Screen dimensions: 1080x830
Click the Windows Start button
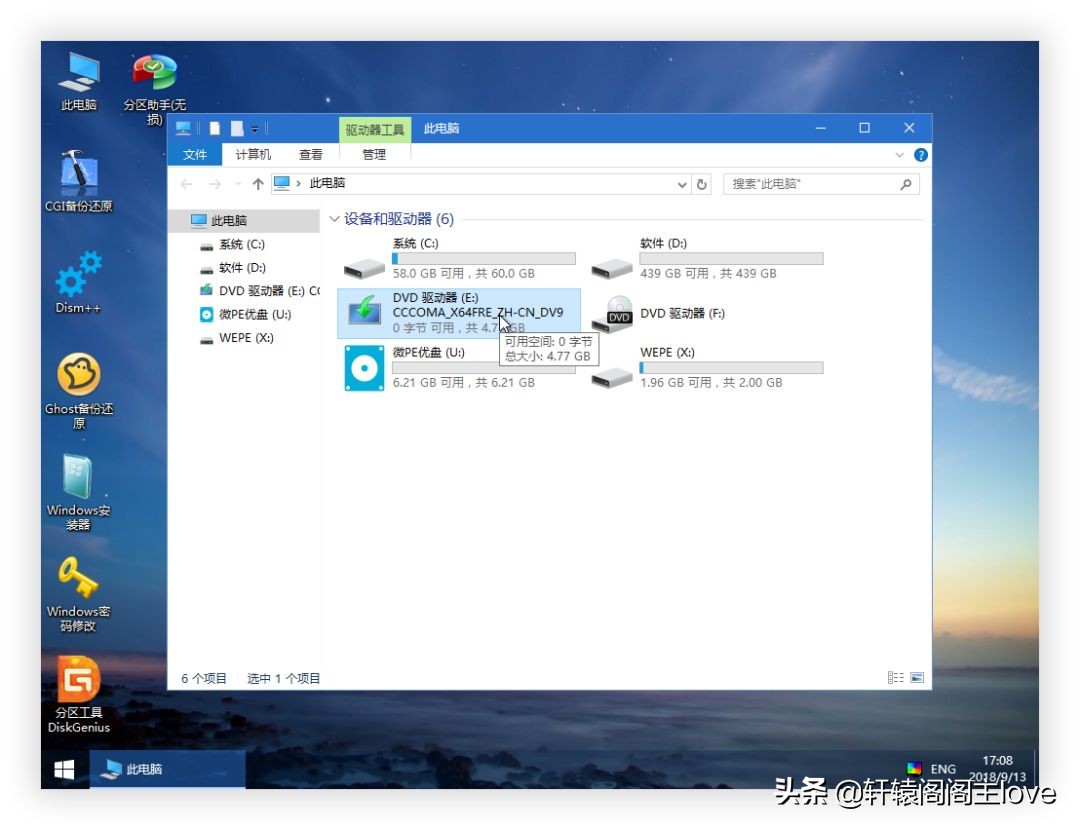(x=64, y=768)
